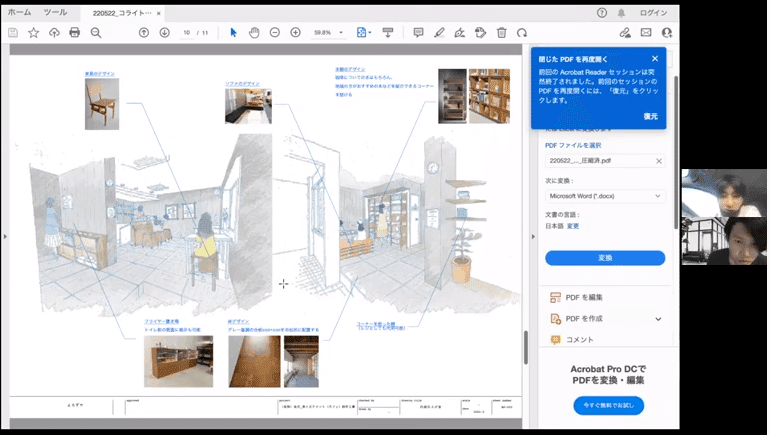Click the upload to cloud icon
The width and height of the screenshot is (770, 435).
click(54, 33)
